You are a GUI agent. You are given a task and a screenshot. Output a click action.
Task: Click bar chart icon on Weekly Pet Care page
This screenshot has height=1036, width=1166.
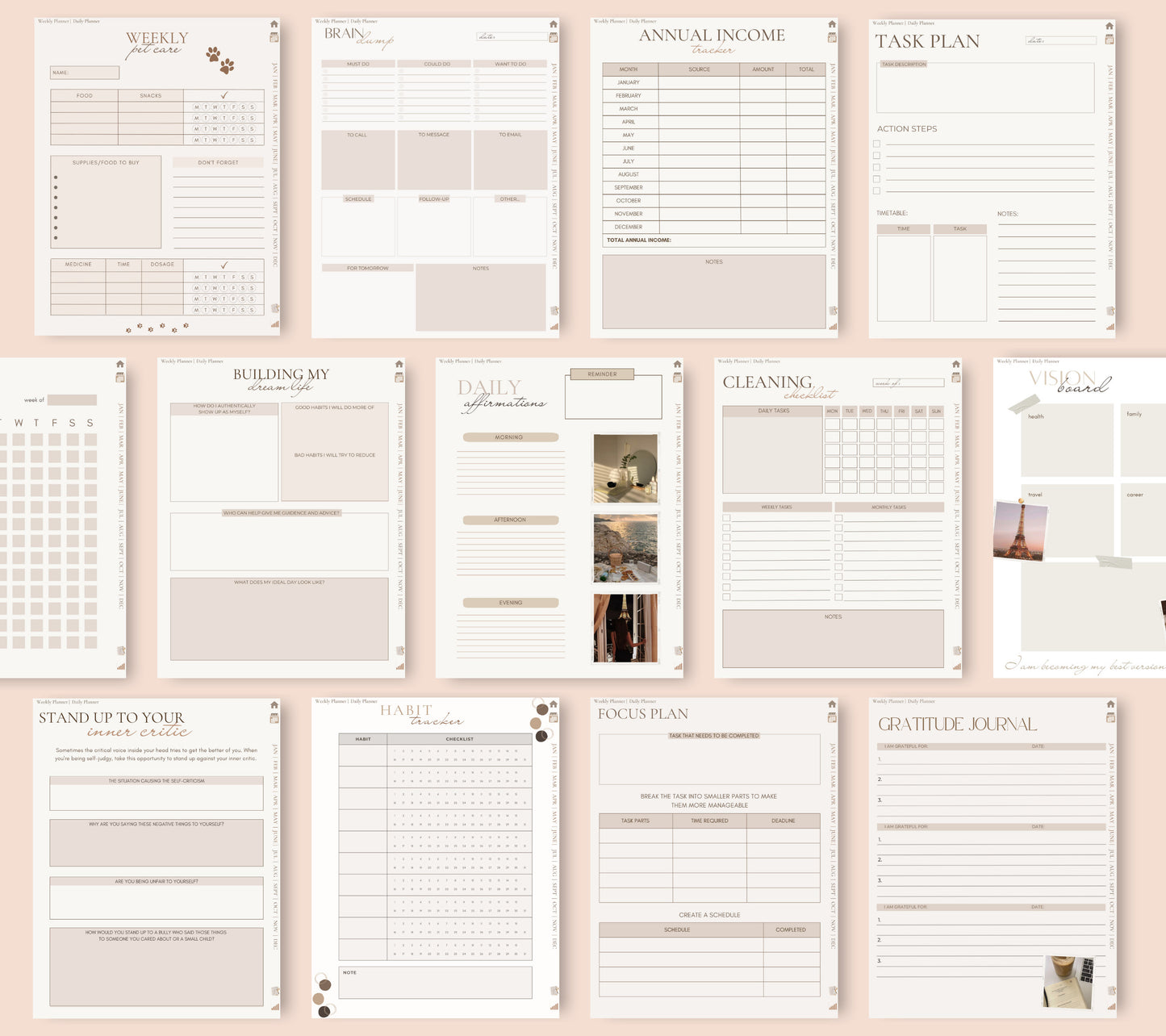pyautogui.click(x=274, y=324)
